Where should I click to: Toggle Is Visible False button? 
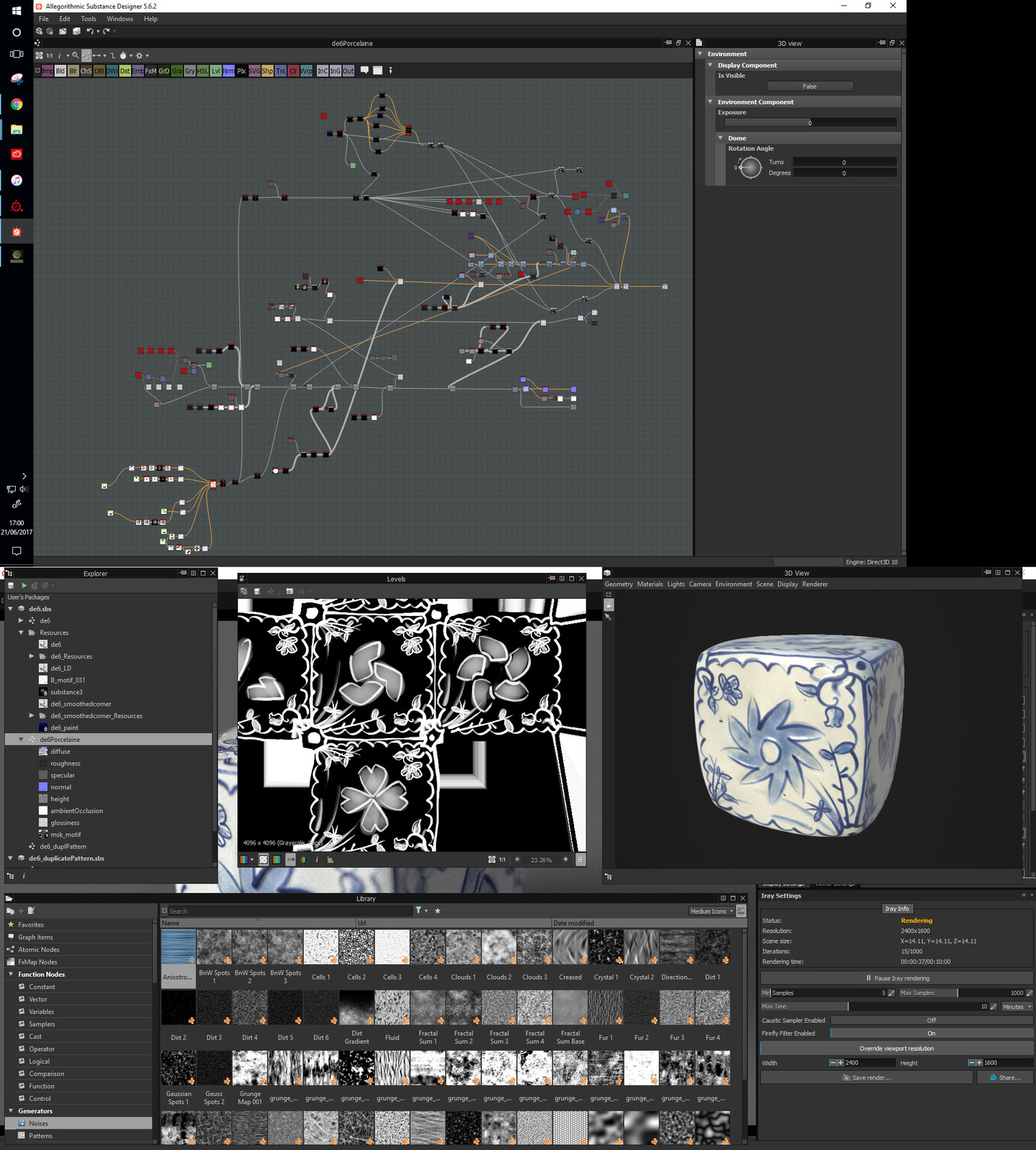[810, 86]
